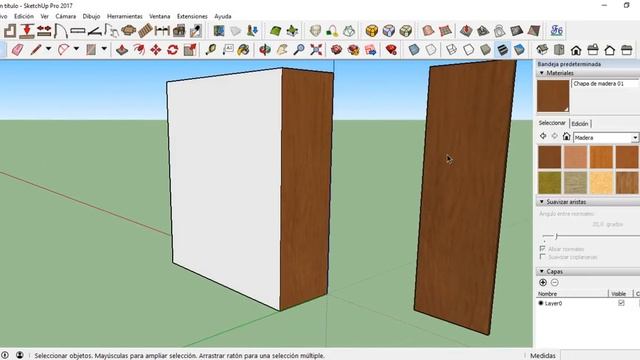The width and height of the screenshot is (640, 360).
Task: Open the Pencil tool dropdown arrow
Action: pyautogui.click(x=49, y=49)
